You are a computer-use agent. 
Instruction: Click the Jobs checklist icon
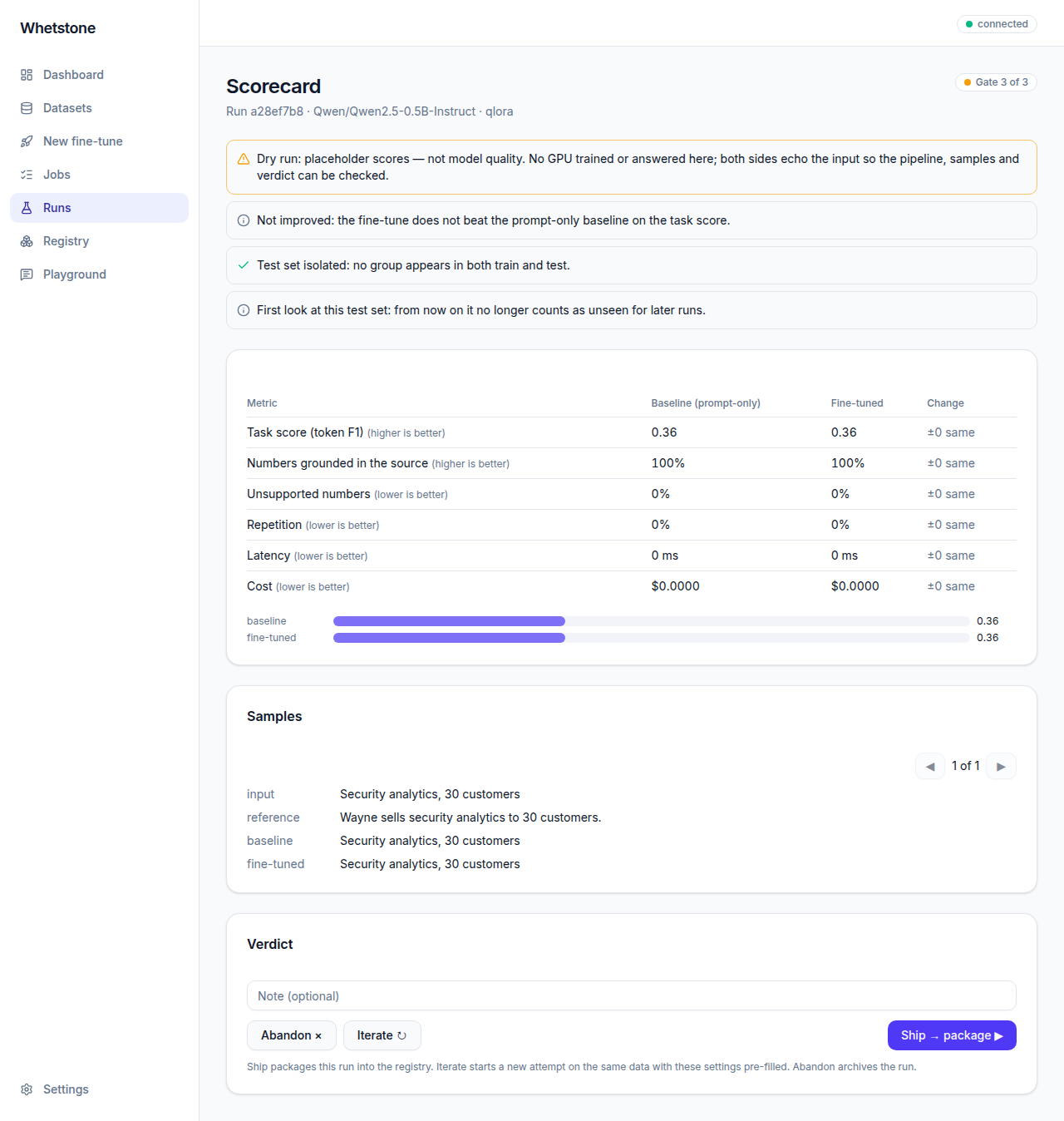(27, 175)
